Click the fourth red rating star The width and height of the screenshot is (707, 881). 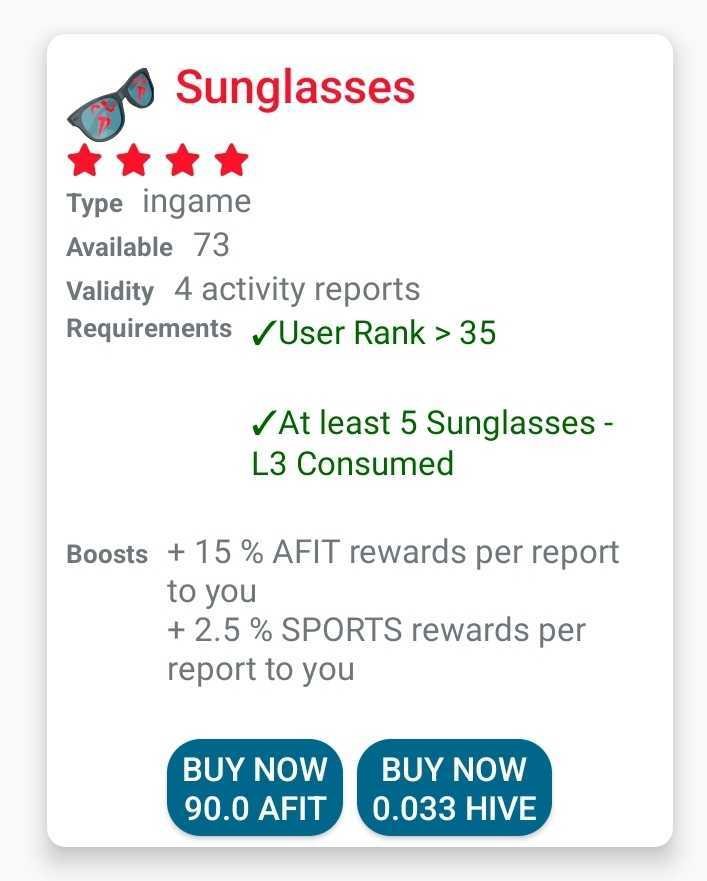pyautogui.click(x=232, y=160)
